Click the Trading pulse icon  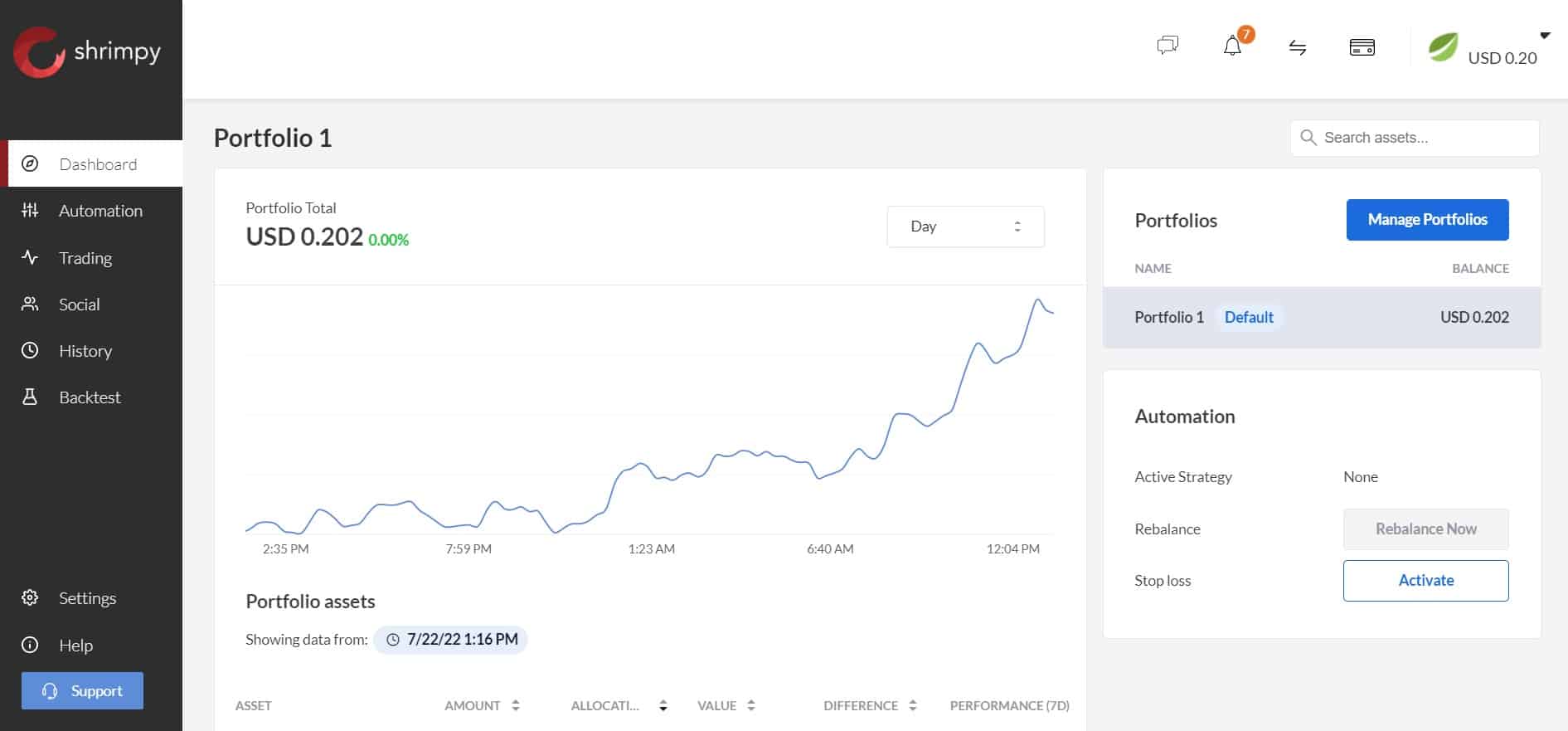click(30, 257)
